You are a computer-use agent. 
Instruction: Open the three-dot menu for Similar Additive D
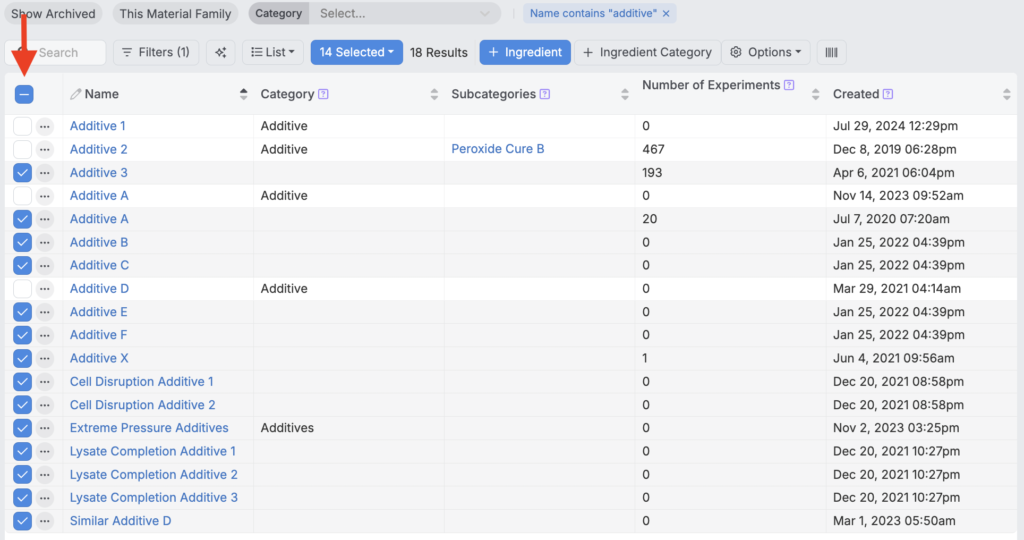(x=45, y=521)
